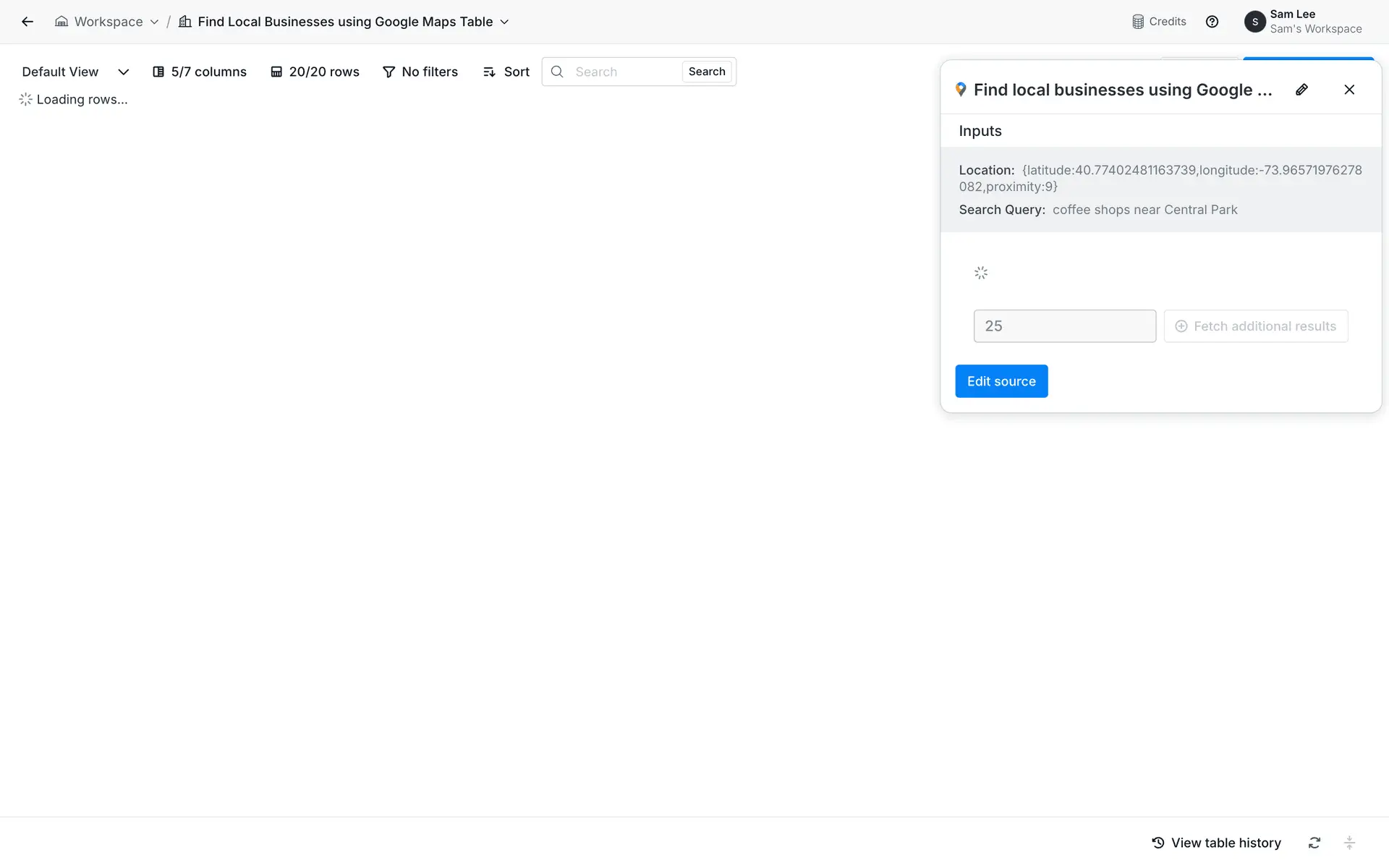This screenshot has height=868, width=1389.
Task: Open the help question mark icon
Action: pyautogui.click(x=1212, y=22)
